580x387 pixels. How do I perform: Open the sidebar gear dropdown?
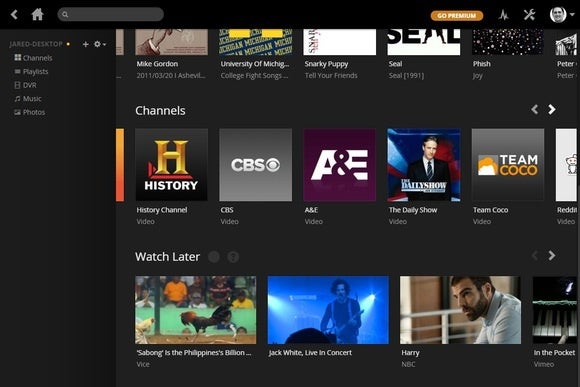coord(100,44)
